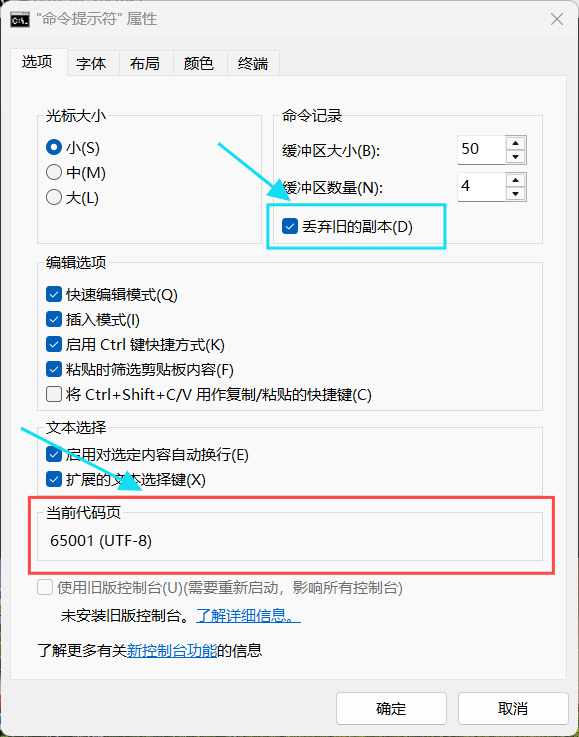The height and width of the screenshot is (737, 579).
Task: Click the command prompt icon in title bar
Action: [20, 20]
